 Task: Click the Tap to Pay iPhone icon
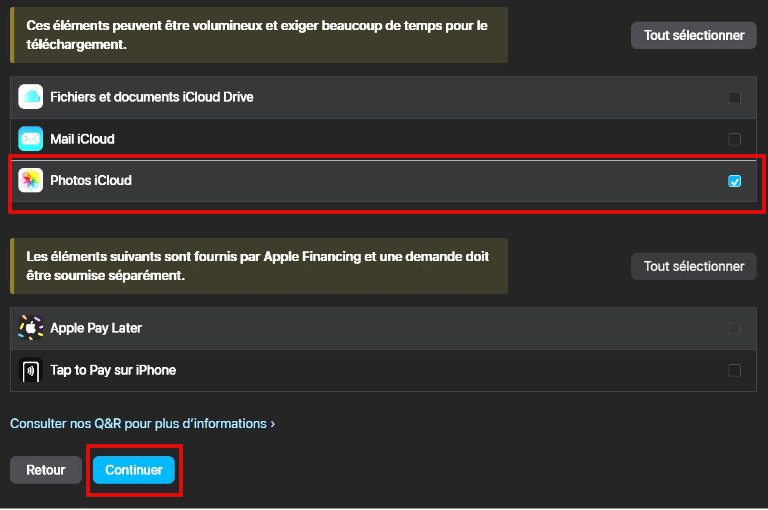(31, 370)
